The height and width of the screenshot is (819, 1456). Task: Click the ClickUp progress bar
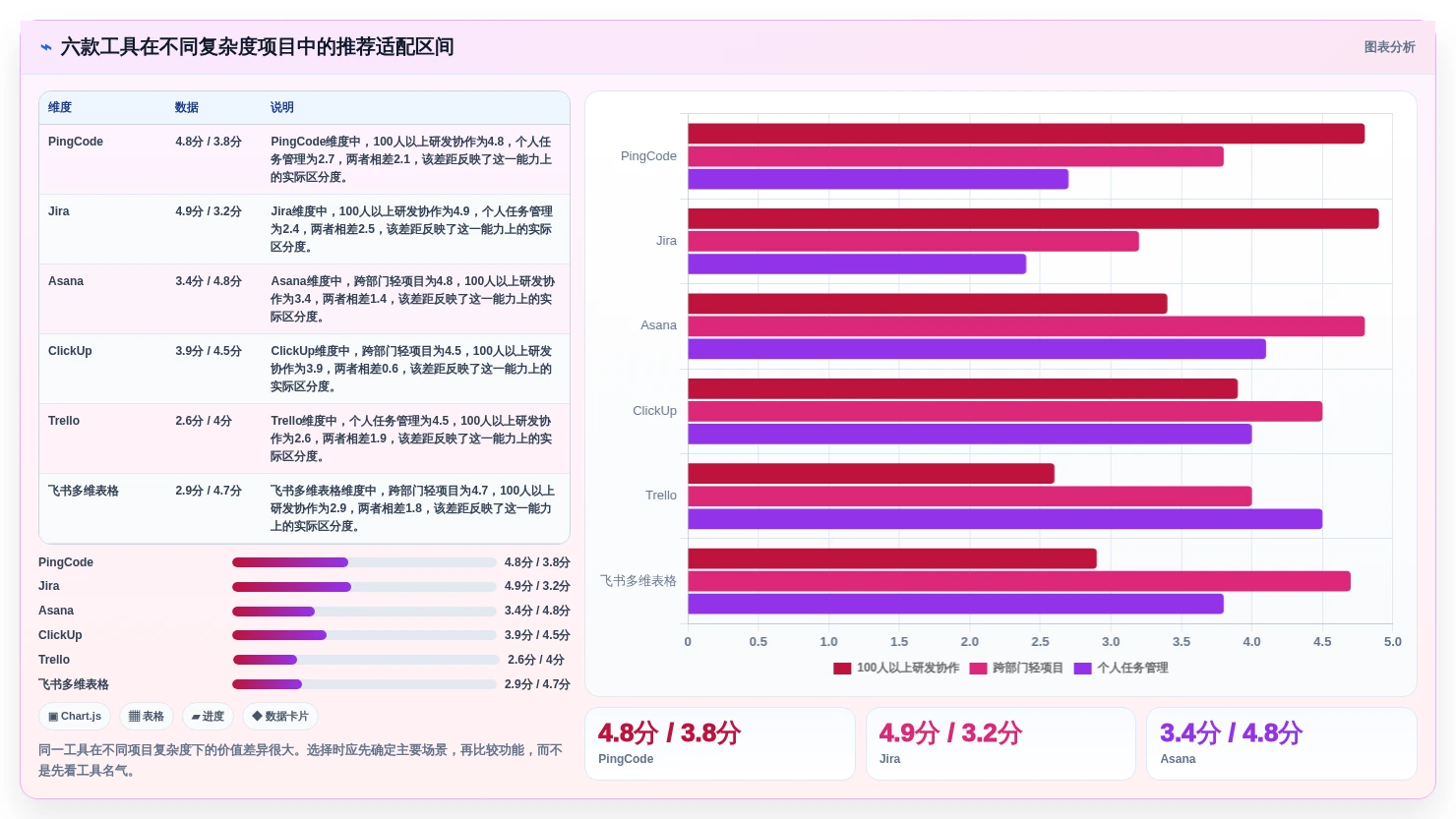pos(364,635)
